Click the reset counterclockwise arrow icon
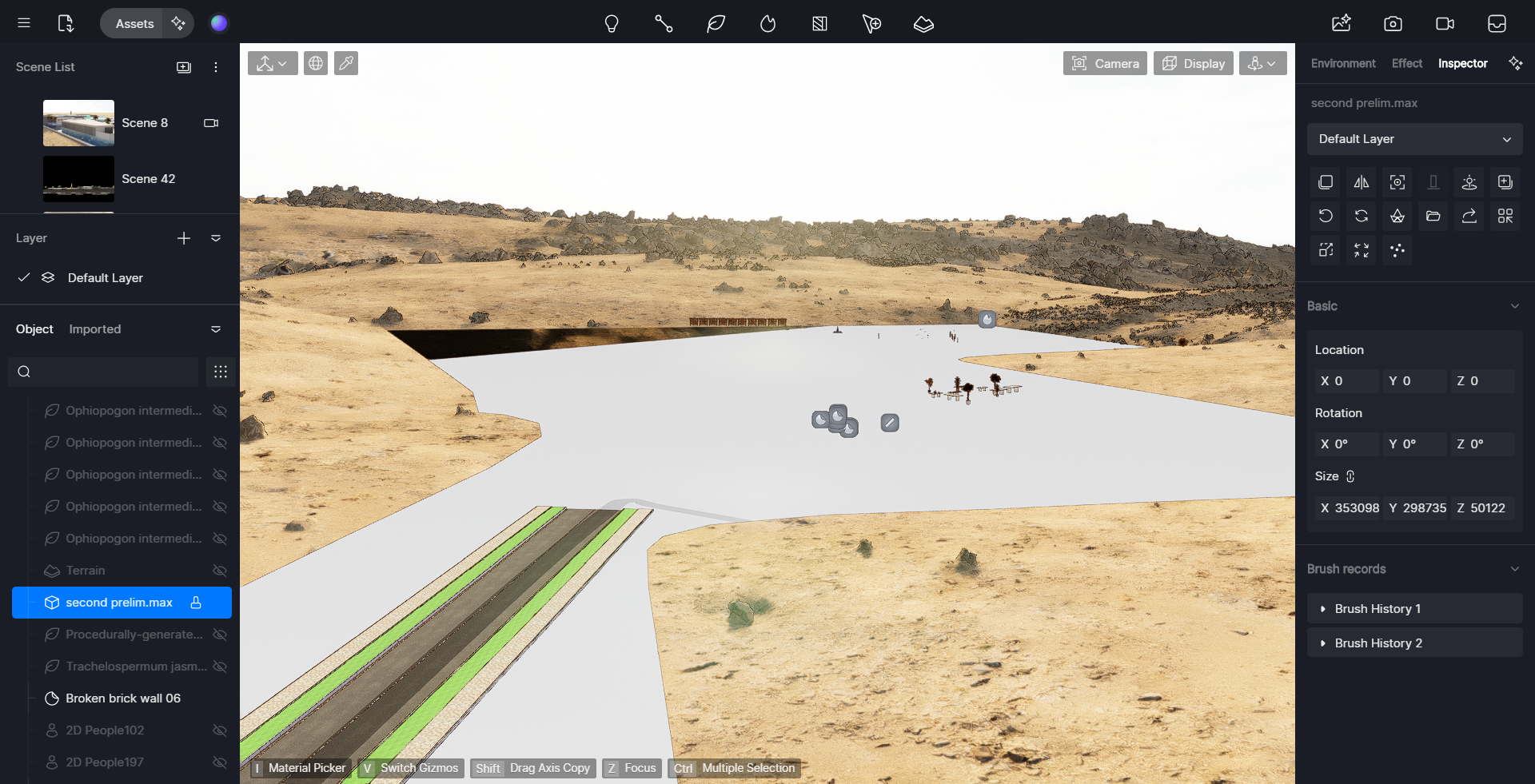Image resolution: width=1535 pixels, height=784 pixels. 1326,216
